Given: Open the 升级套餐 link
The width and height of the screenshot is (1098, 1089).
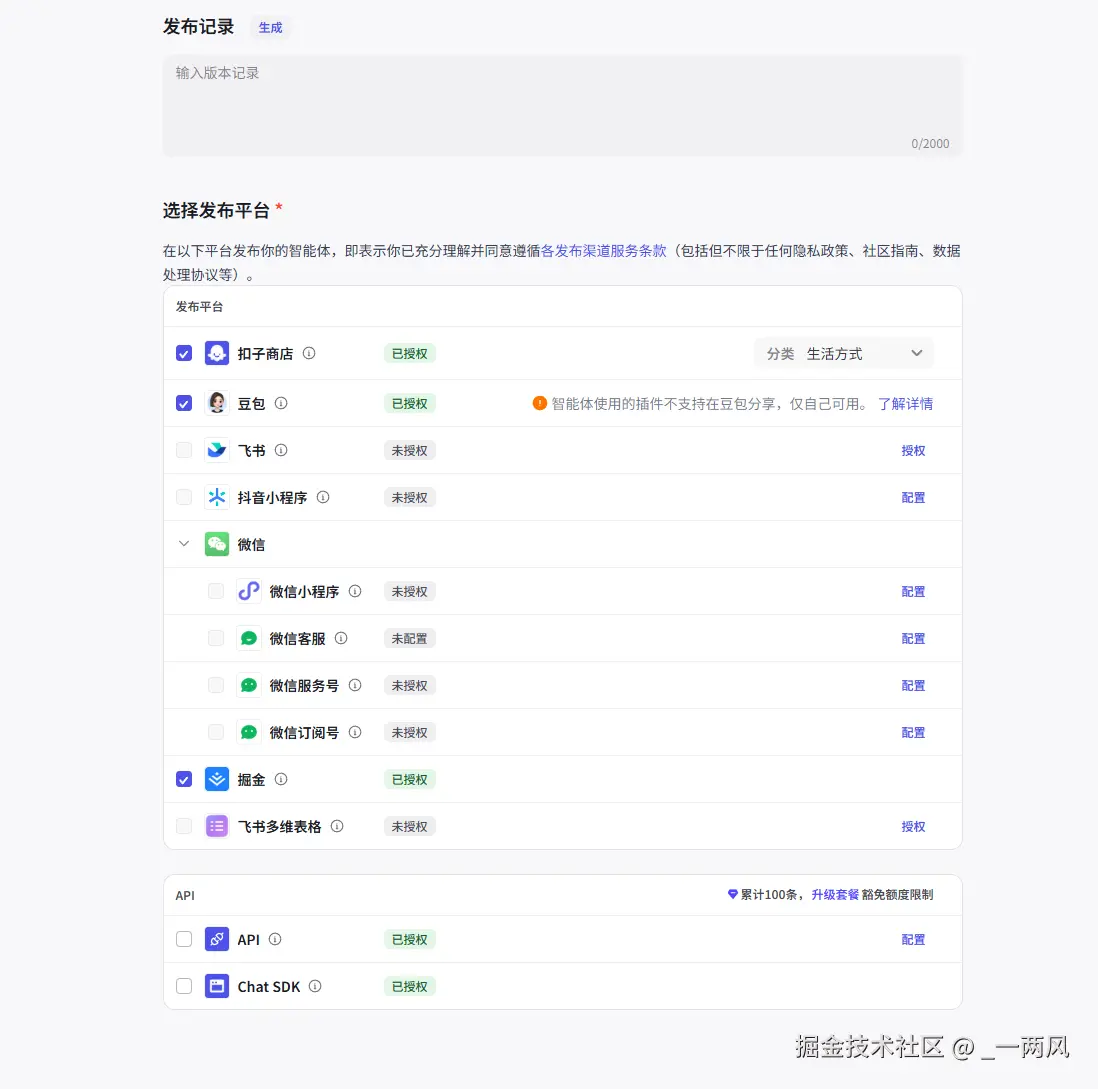Looking at the screenshot, I should (835, 894).
